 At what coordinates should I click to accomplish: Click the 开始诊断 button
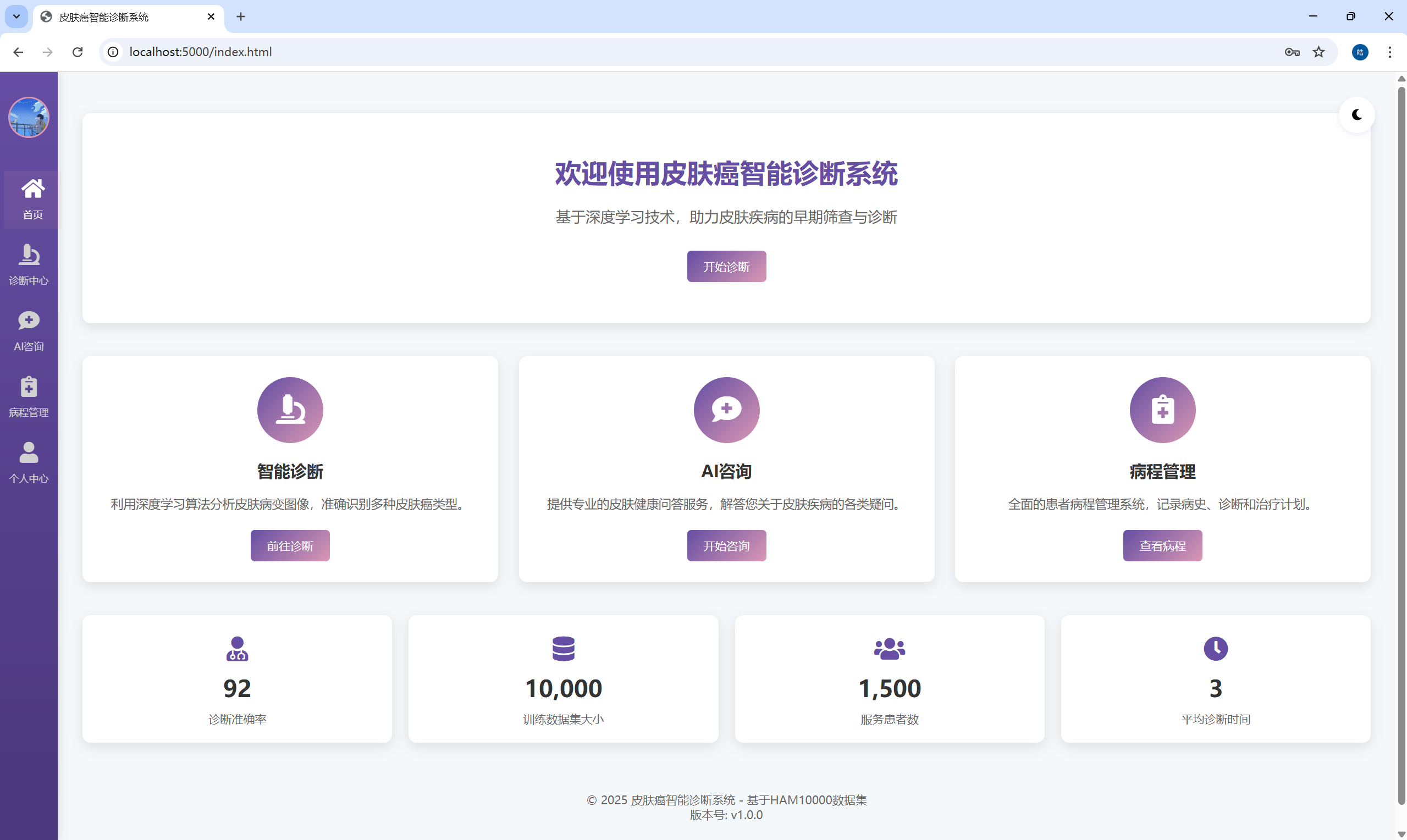(726, 267)
